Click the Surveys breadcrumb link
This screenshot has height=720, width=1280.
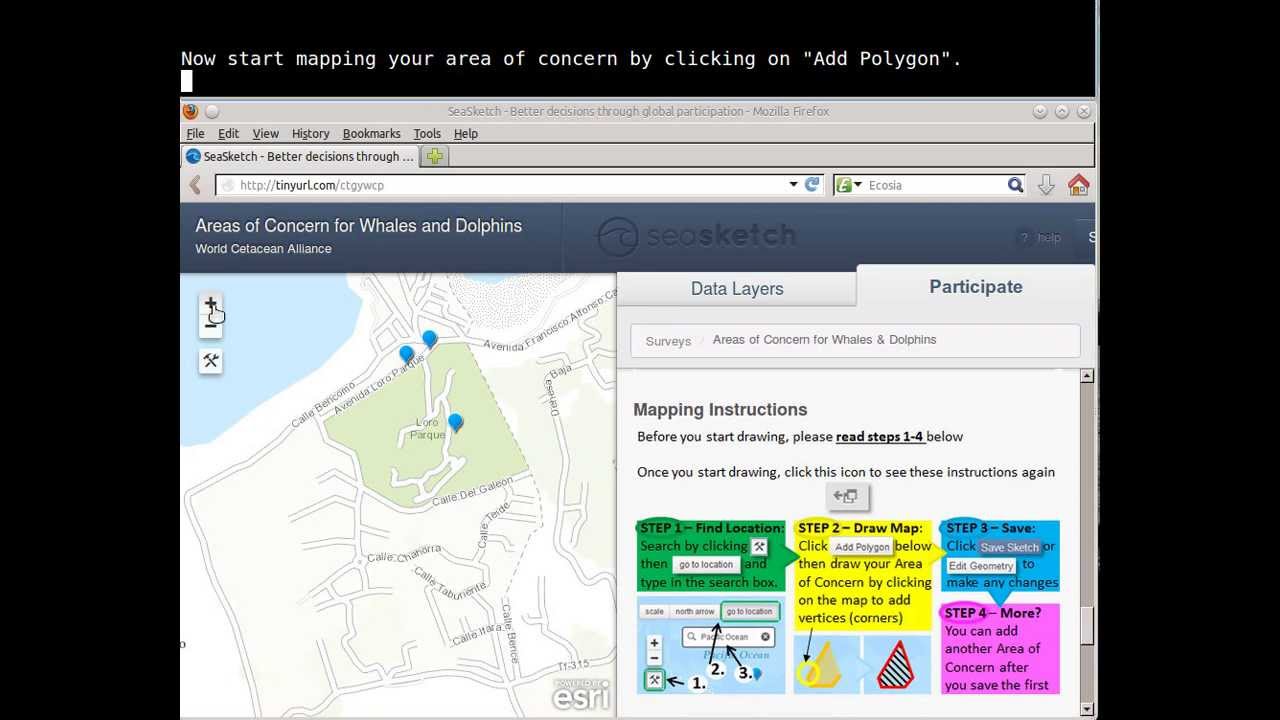coord(668,341)
